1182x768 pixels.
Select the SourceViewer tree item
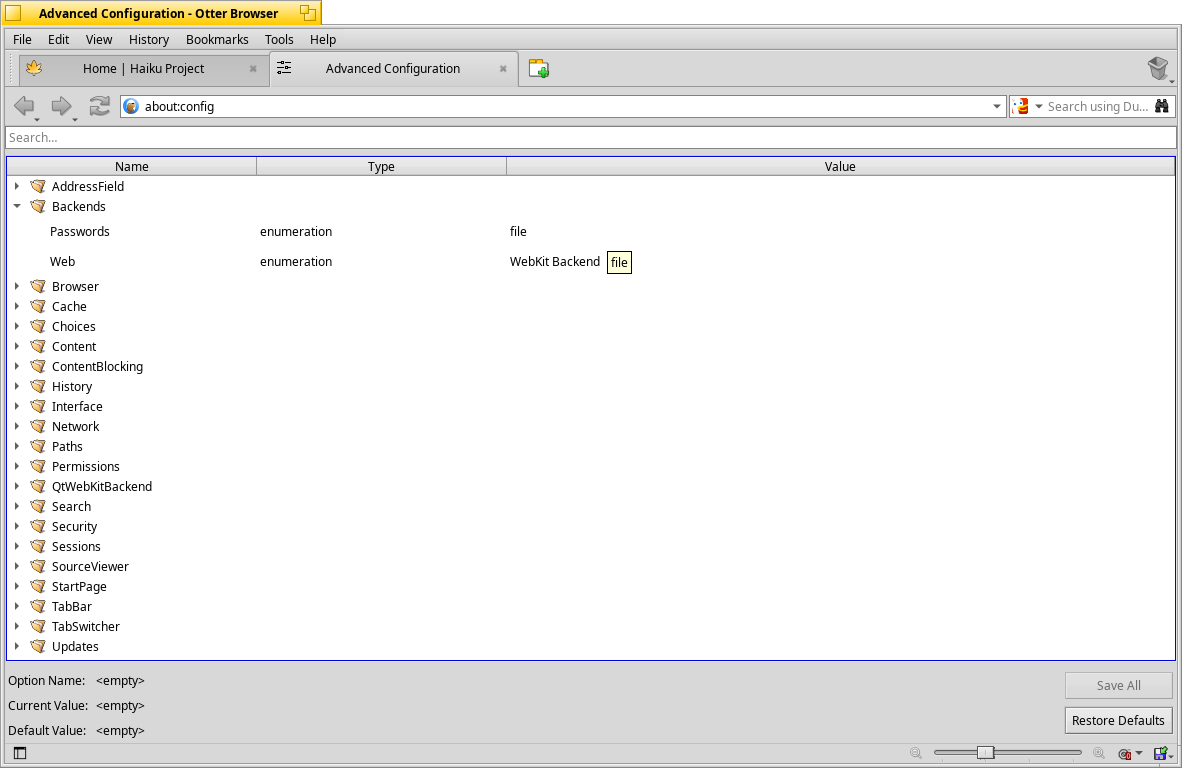(x=90, y=566)
